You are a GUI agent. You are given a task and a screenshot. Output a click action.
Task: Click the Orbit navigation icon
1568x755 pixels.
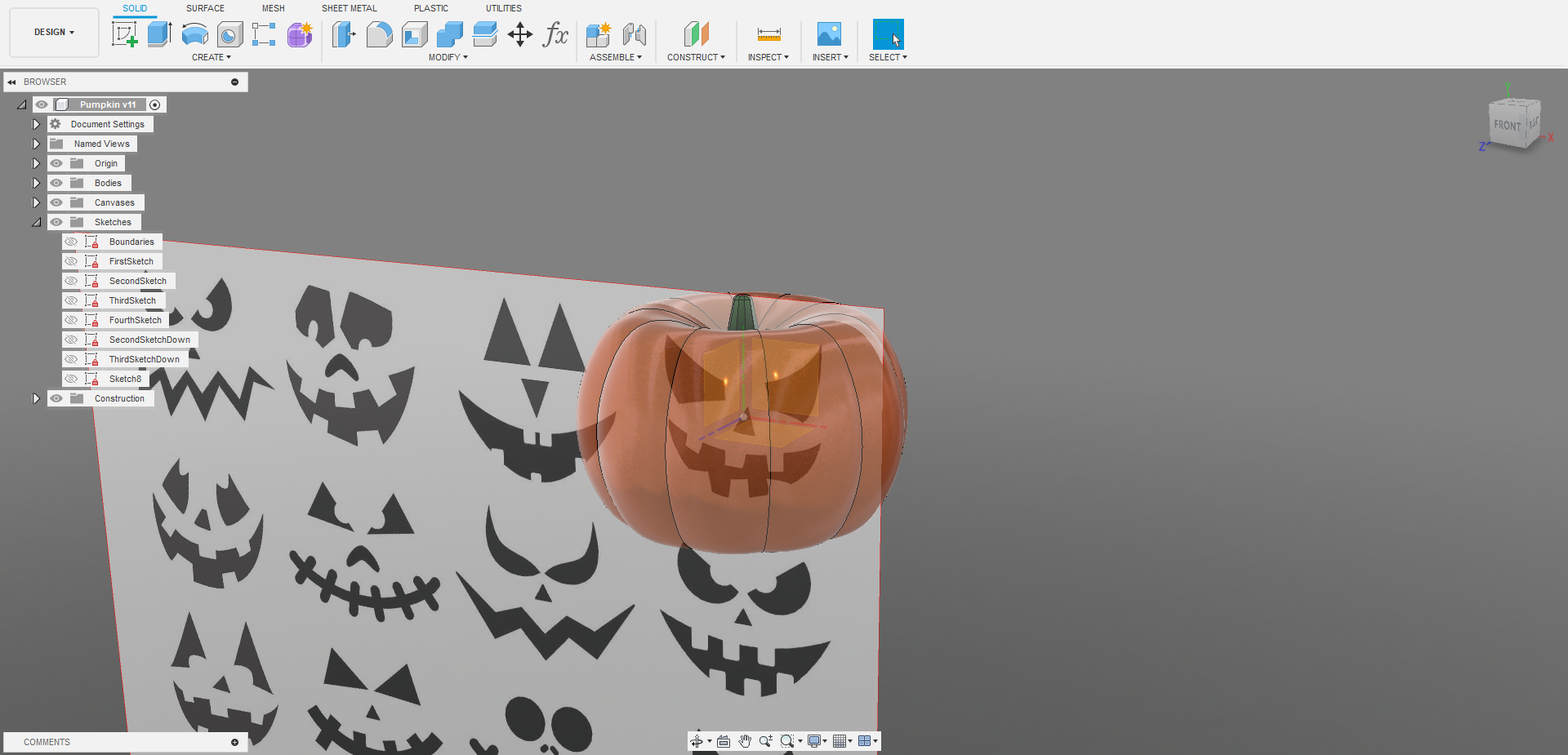(697, 741)
